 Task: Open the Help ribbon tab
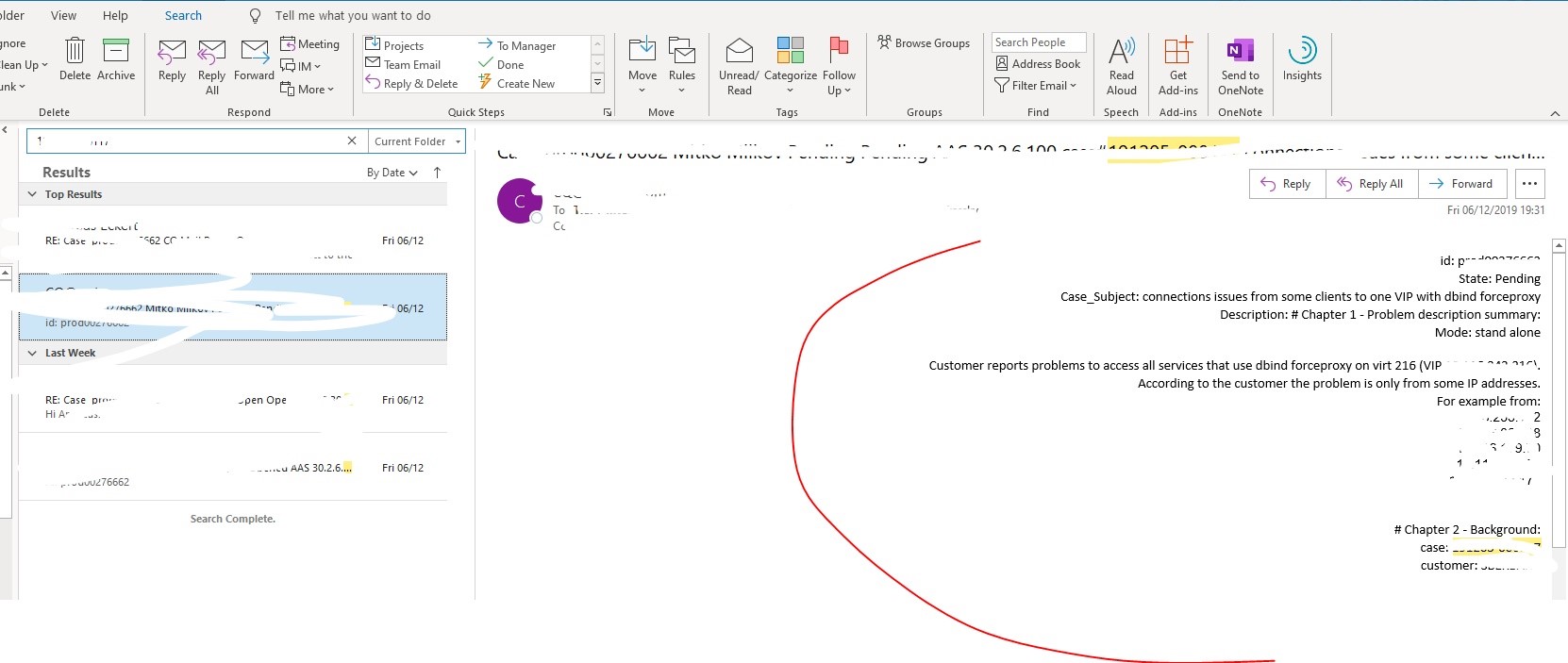(115, 15)
